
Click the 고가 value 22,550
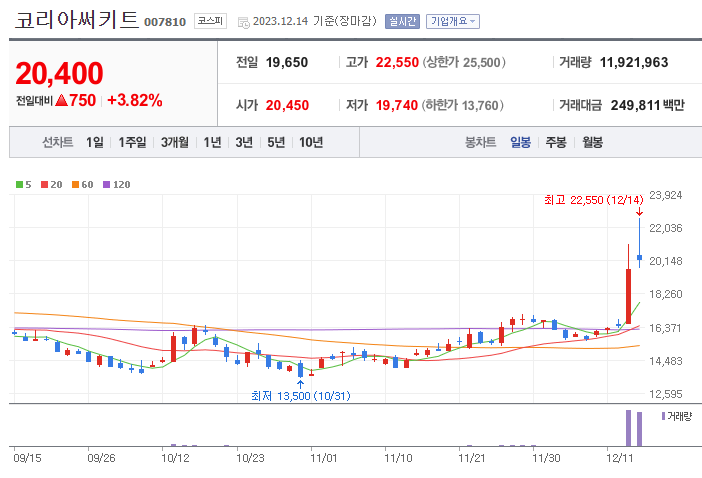(397, 62)
